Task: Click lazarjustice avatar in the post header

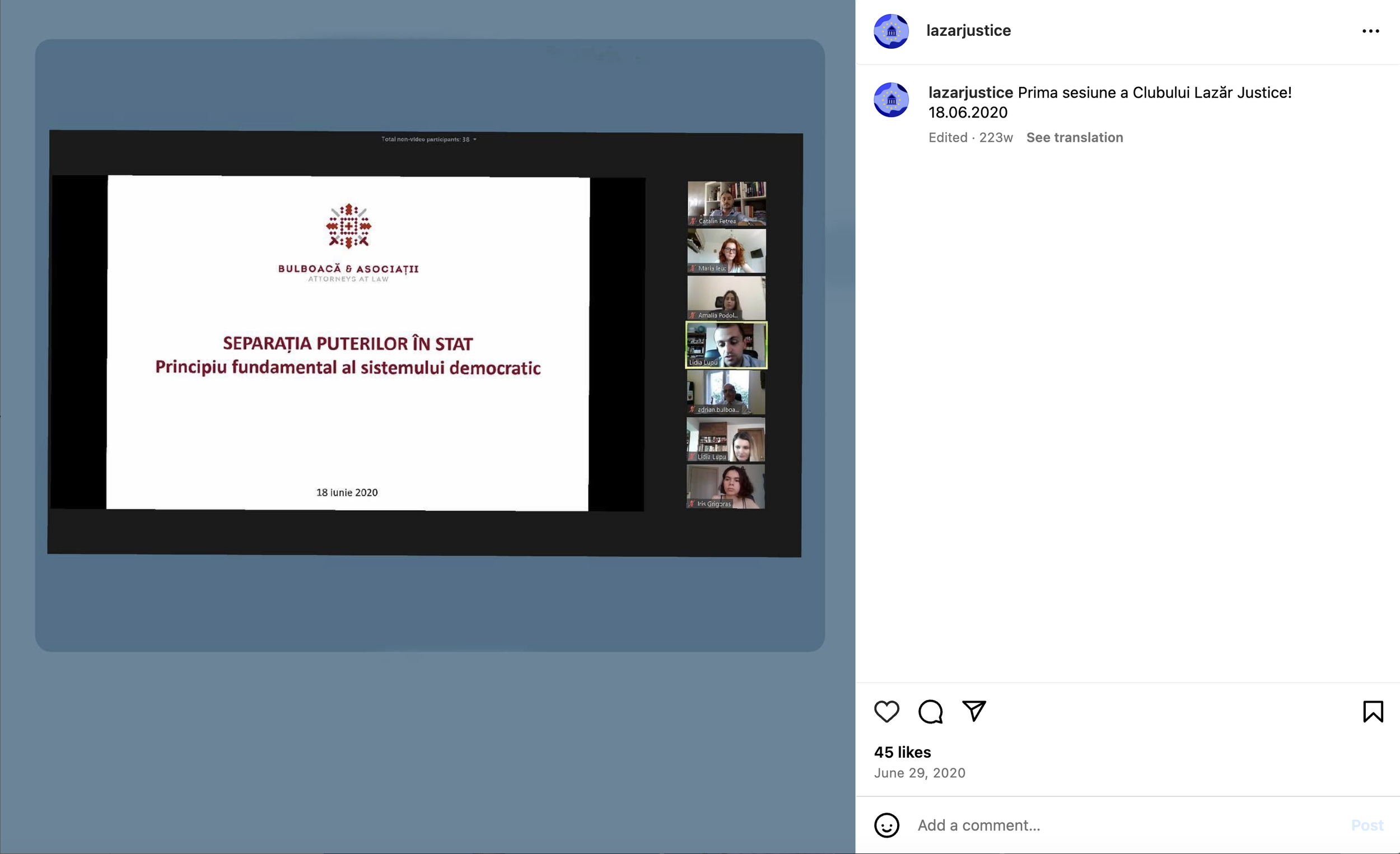Action: [x=891, y=31]
